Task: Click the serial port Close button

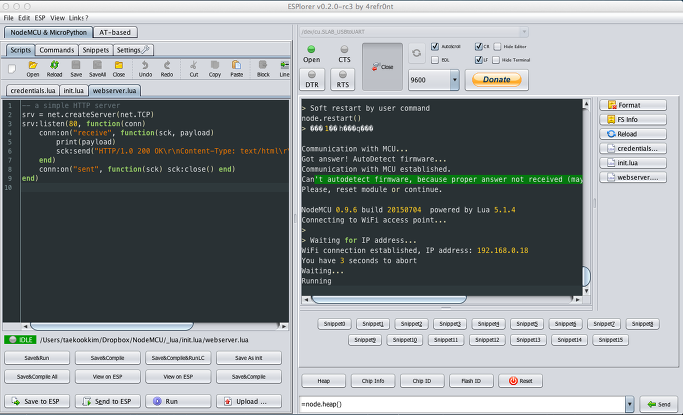Action: point(382,67)
